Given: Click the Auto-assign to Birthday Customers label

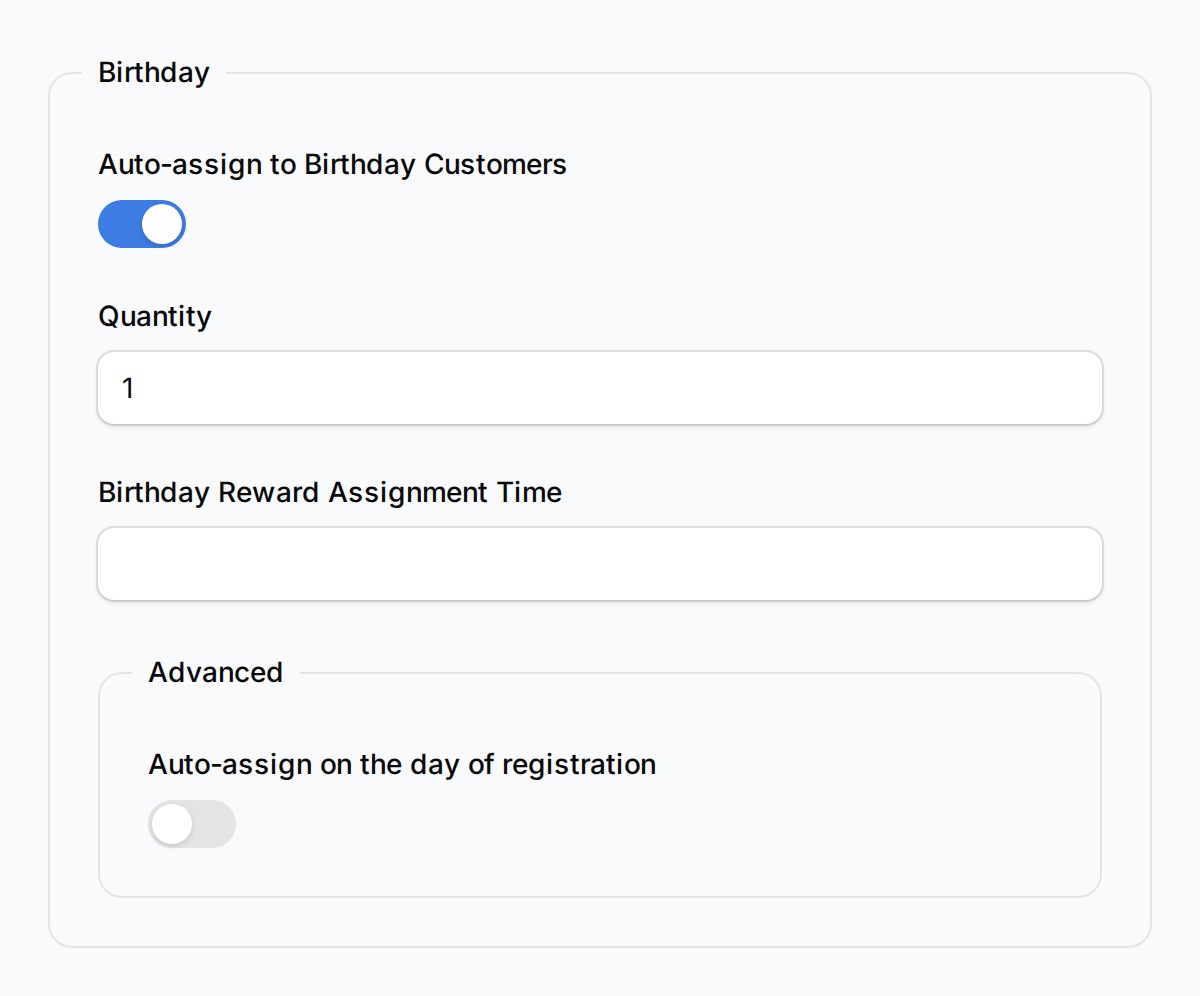Looking at the screenshot, I should (x=332, y=164).
